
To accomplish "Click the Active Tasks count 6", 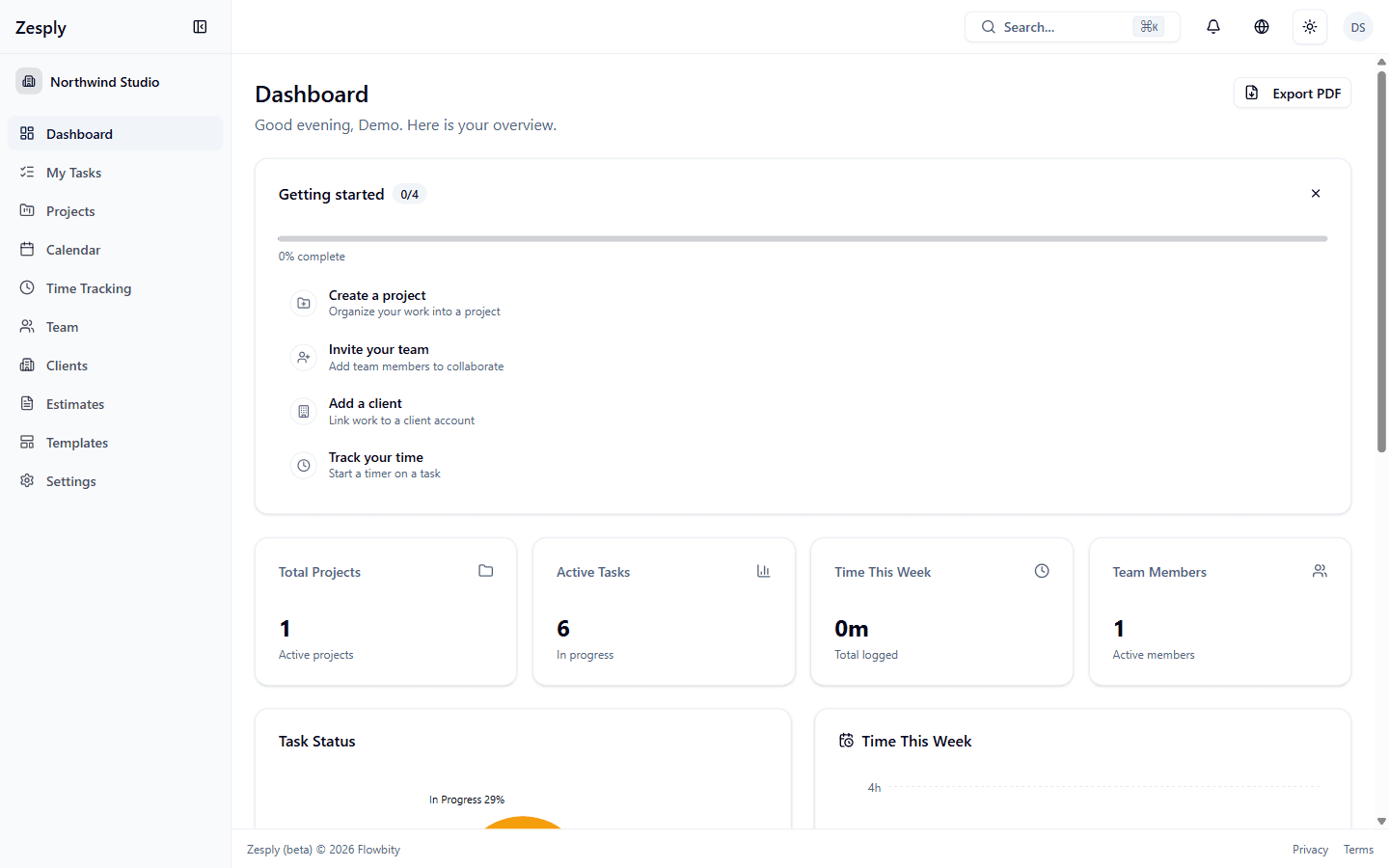I will click(563, 629).
